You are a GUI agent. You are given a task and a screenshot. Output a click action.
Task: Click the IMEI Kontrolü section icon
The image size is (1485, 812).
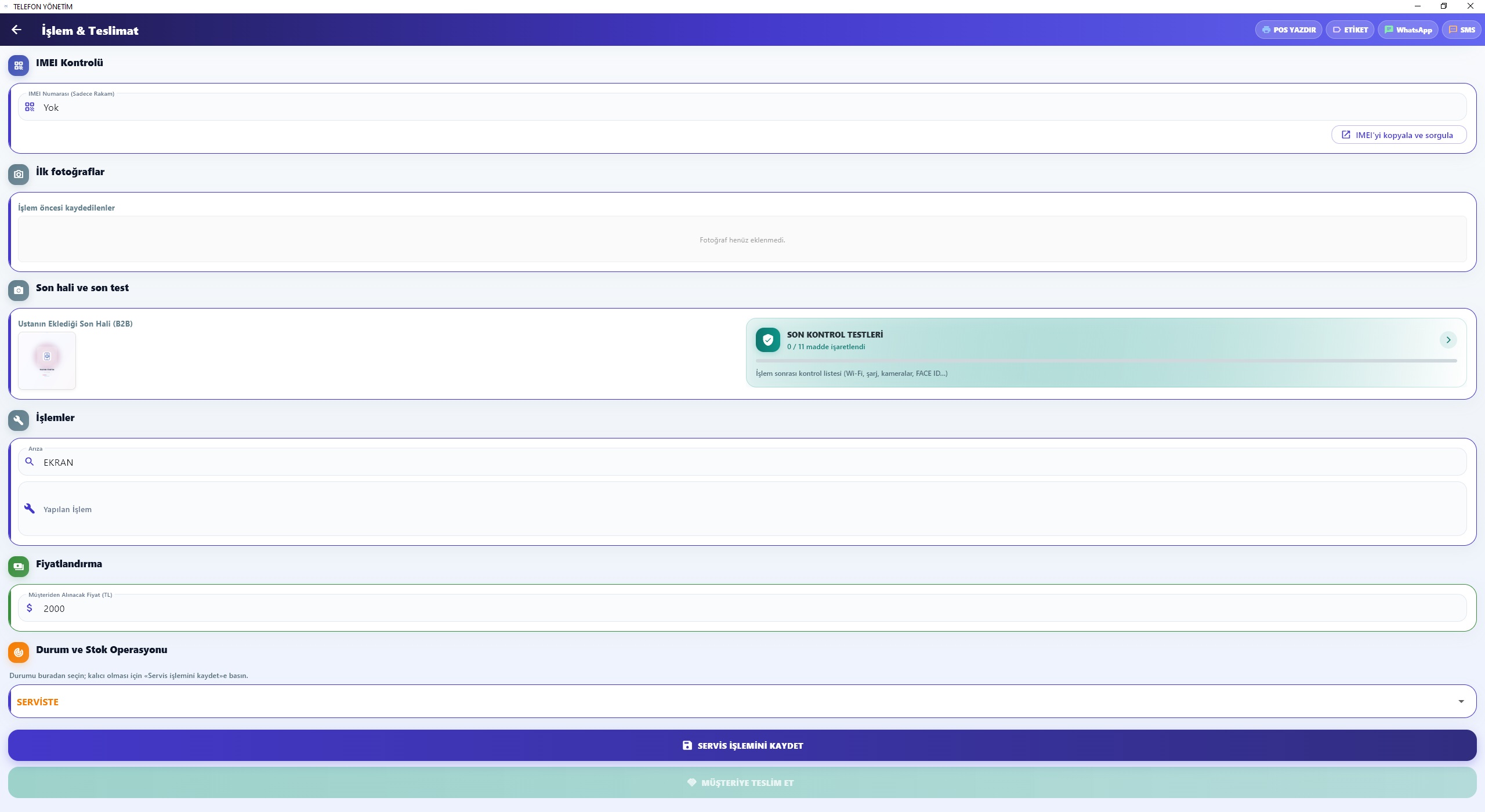(x=19, y=66)
